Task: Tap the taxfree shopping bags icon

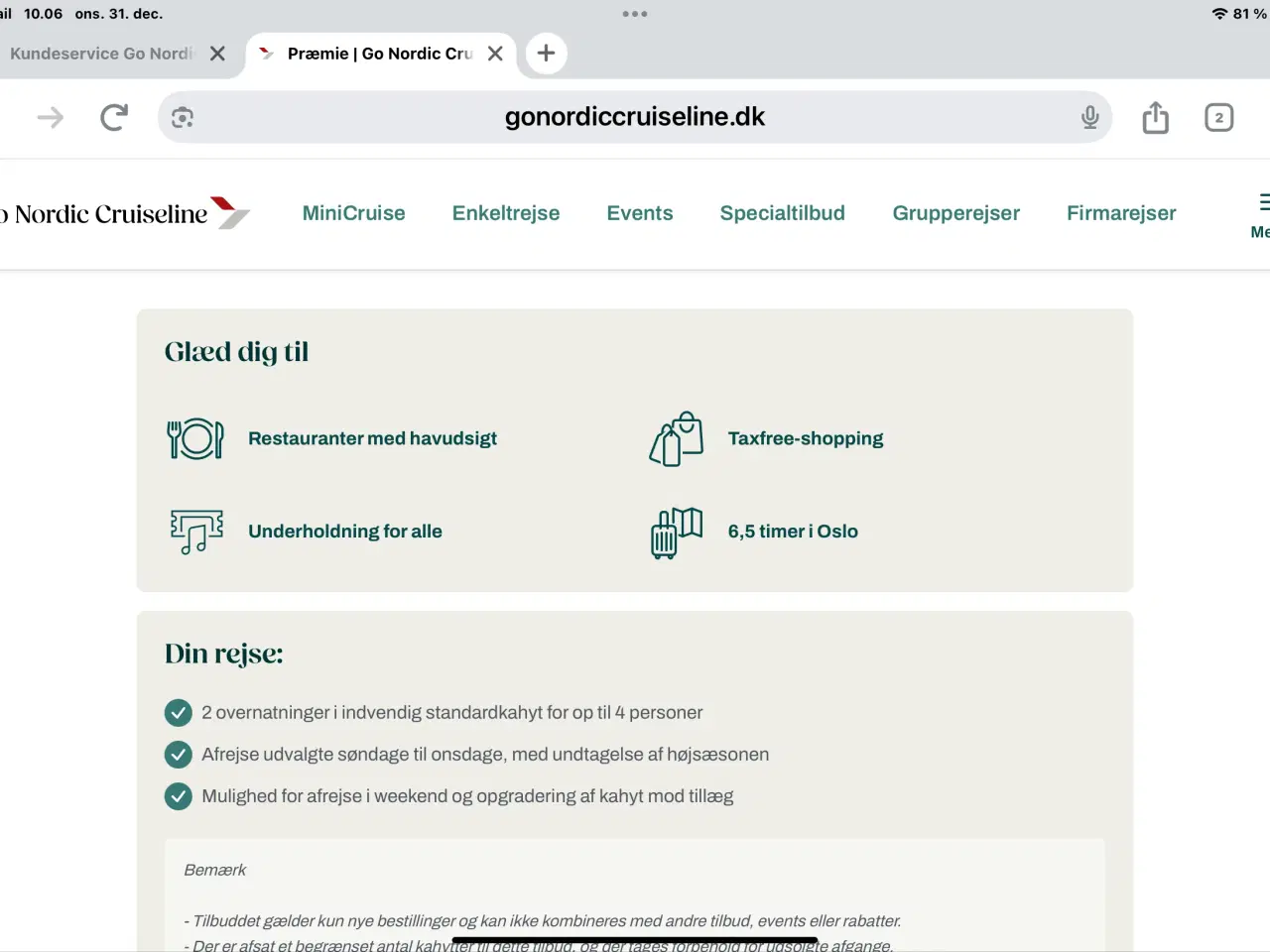Action: pos(677,438)
